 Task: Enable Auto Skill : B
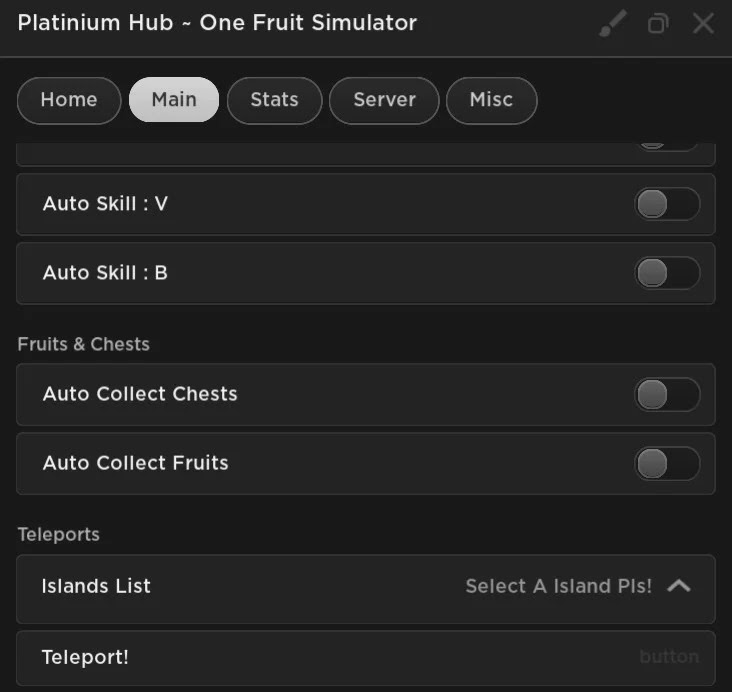(667, 273)
